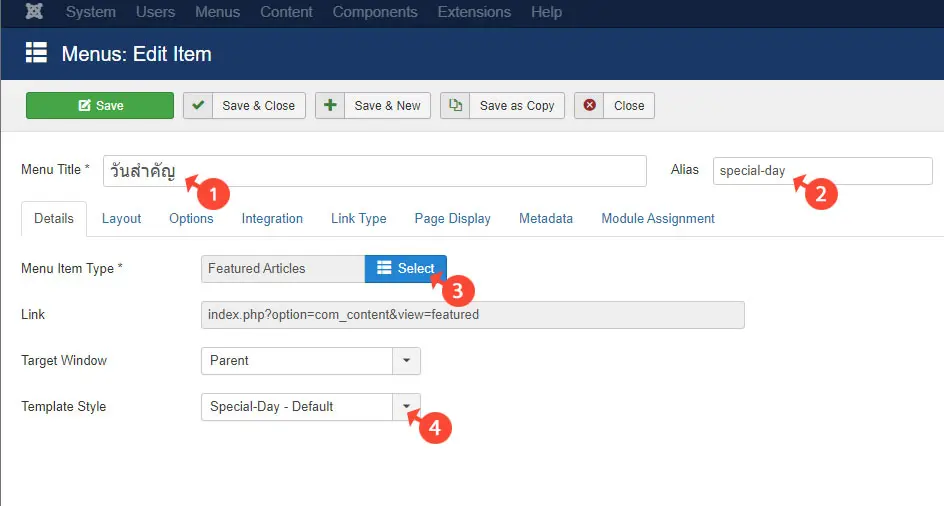
Task: Click the red Close icon
Action: [590, 105]
